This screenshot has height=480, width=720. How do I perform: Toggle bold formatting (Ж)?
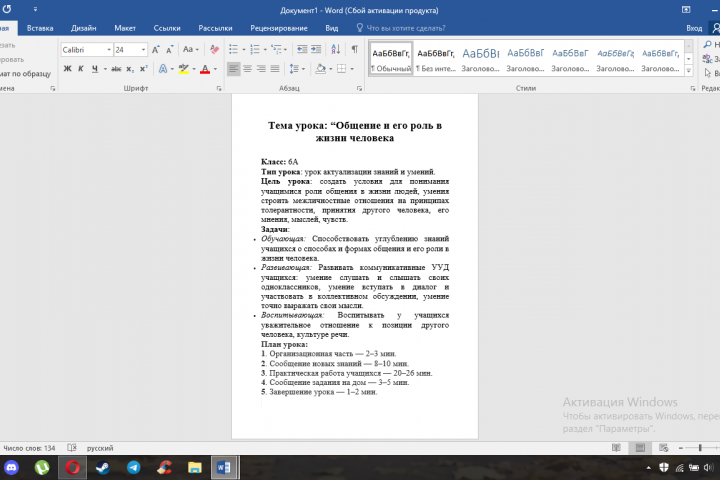coord(68,69)
